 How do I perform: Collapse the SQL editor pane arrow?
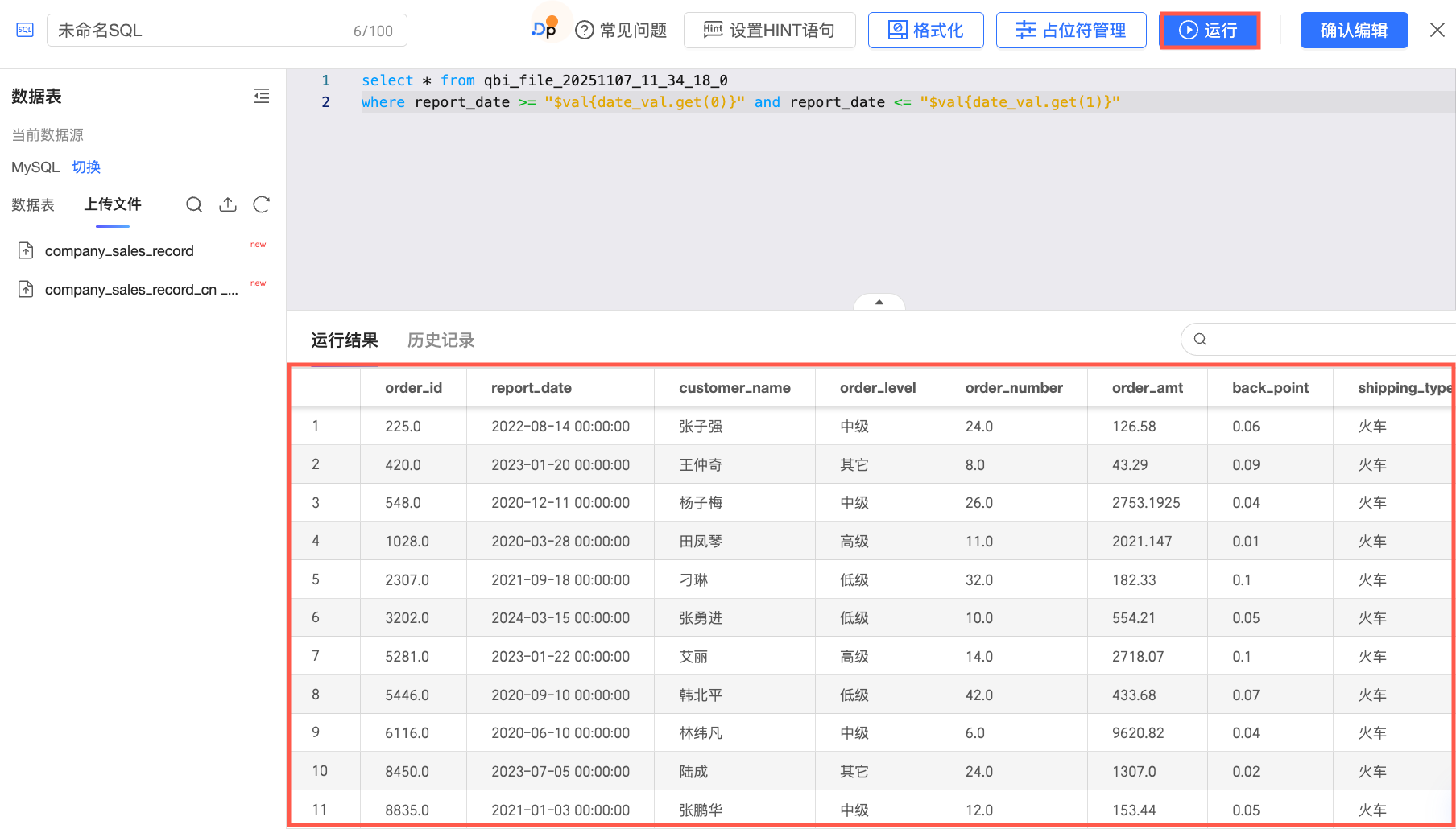pyautogui.click(x=879, y=303)
